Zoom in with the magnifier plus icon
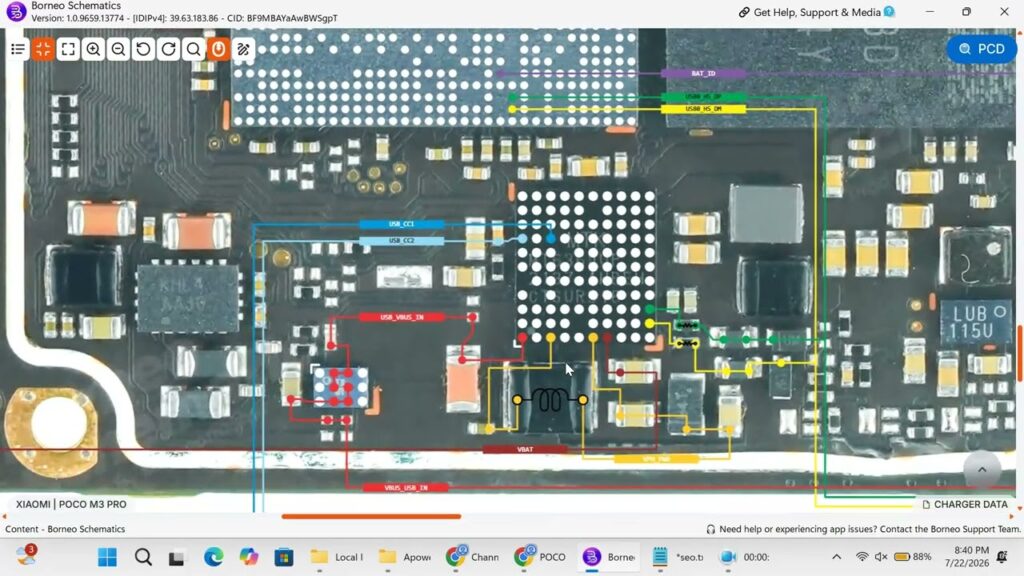Screen dimensions: 1024x576 click(93, 49)
